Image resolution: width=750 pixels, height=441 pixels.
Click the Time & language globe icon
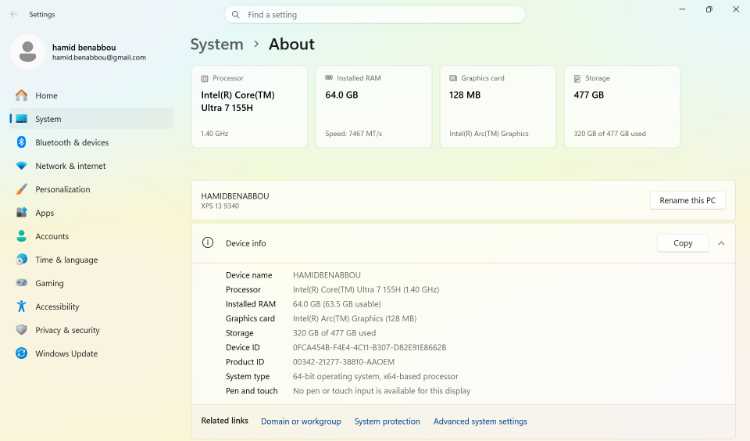point(22,259)
